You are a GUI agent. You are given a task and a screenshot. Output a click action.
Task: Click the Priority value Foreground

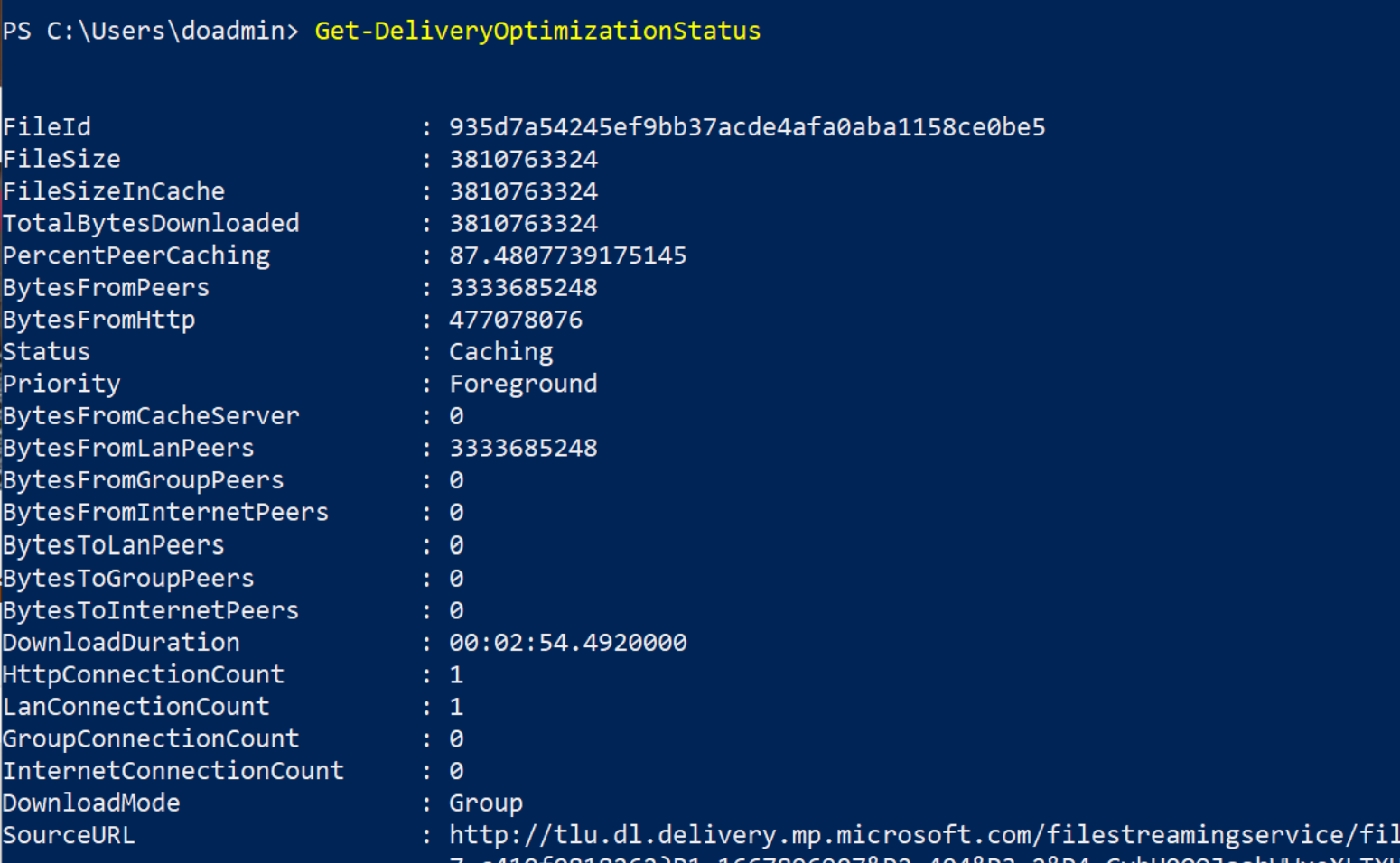[523, 384]
